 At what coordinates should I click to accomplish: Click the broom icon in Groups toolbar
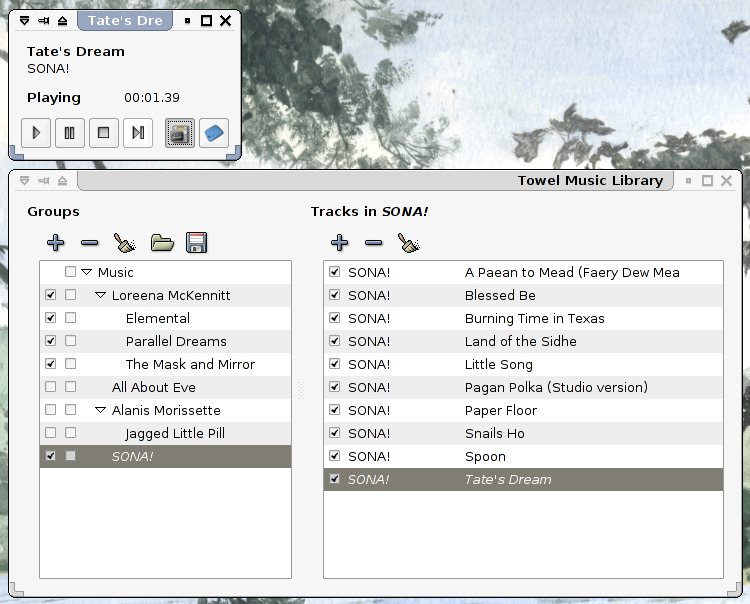(x=124, y=242)
